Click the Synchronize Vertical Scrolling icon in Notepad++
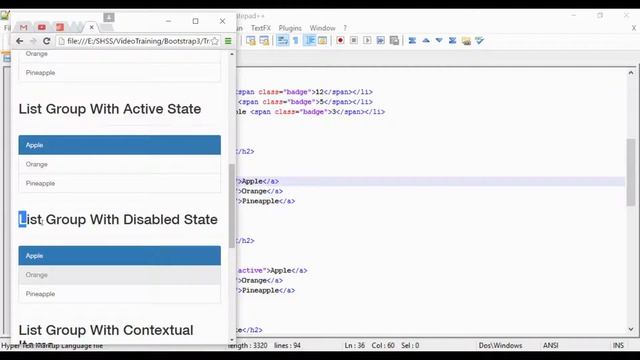The height and width of the screenshot is (360, 640). click(x=251, y=40)
